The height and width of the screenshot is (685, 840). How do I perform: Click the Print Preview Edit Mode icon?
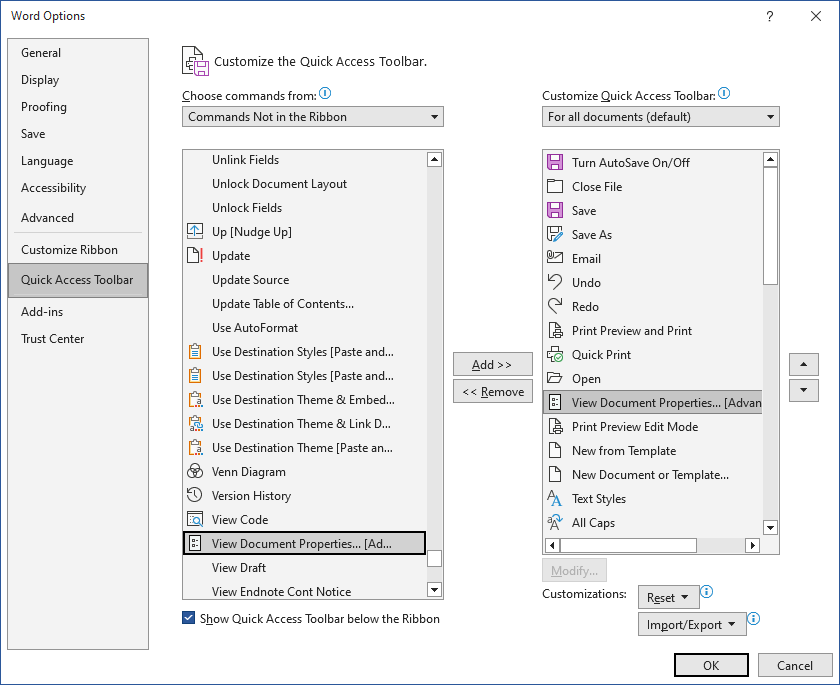pos(556,426)
